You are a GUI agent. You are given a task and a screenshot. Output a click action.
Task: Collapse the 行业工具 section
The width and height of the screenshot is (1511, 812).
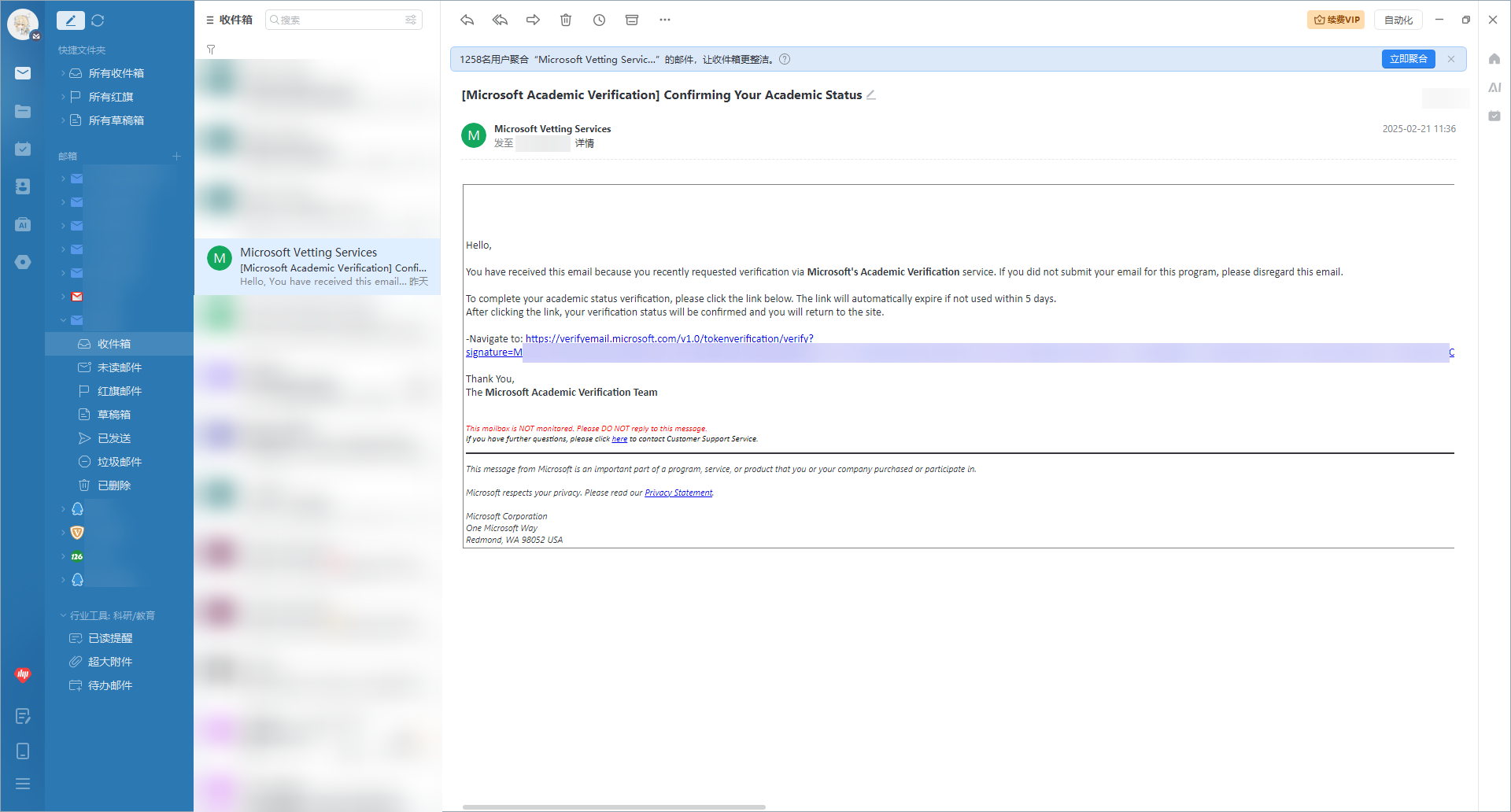63,615
